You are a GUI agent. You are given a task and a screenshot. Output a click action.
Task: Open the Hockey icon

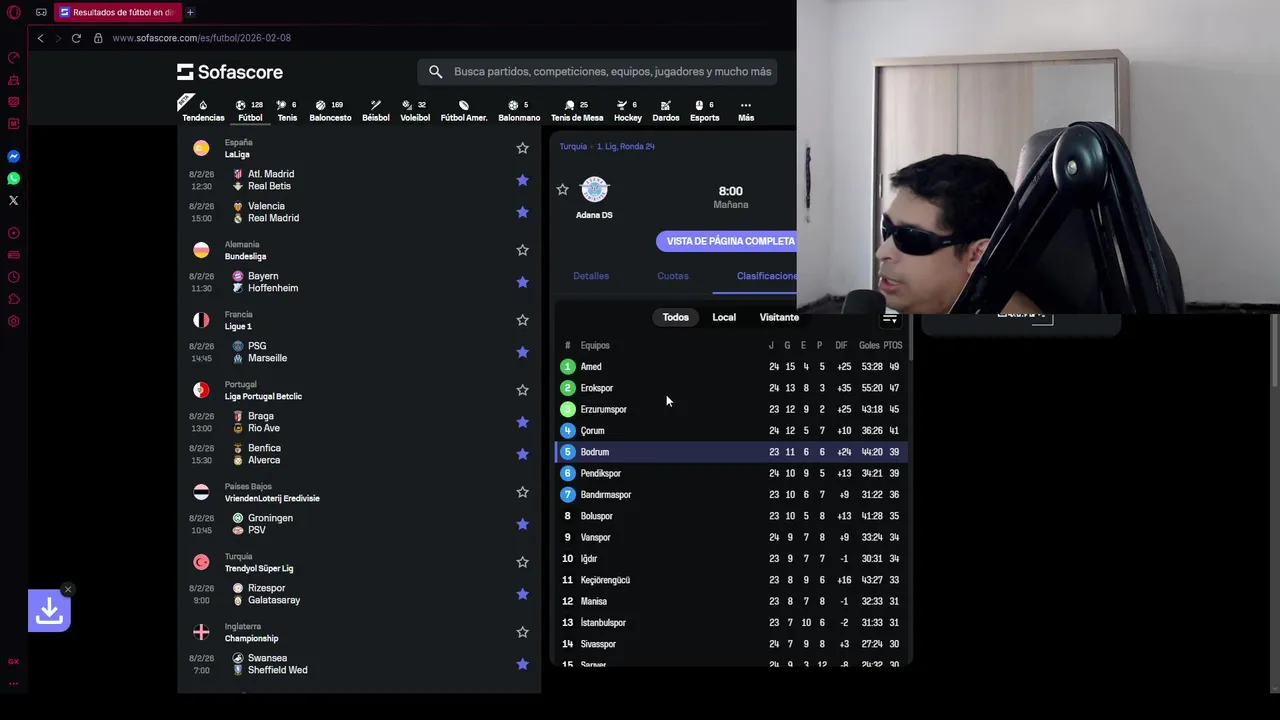coord(628,110)
